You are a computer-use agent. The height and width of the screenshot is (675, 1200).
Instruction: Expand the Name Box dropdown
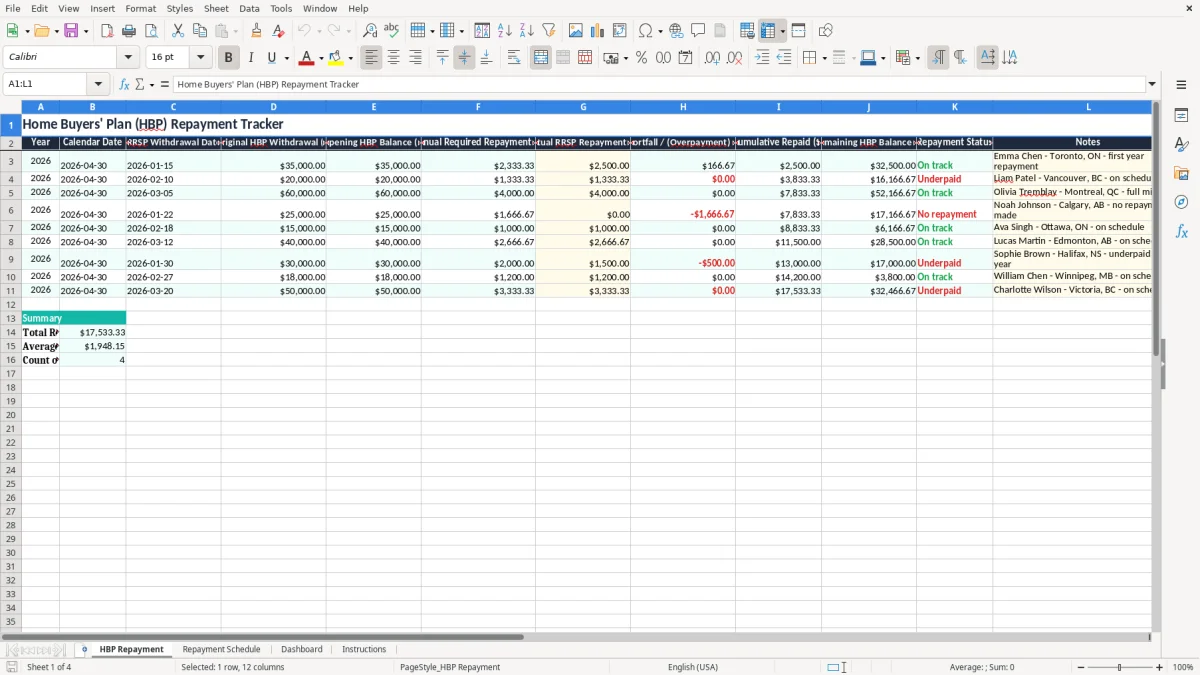point(98,85)
